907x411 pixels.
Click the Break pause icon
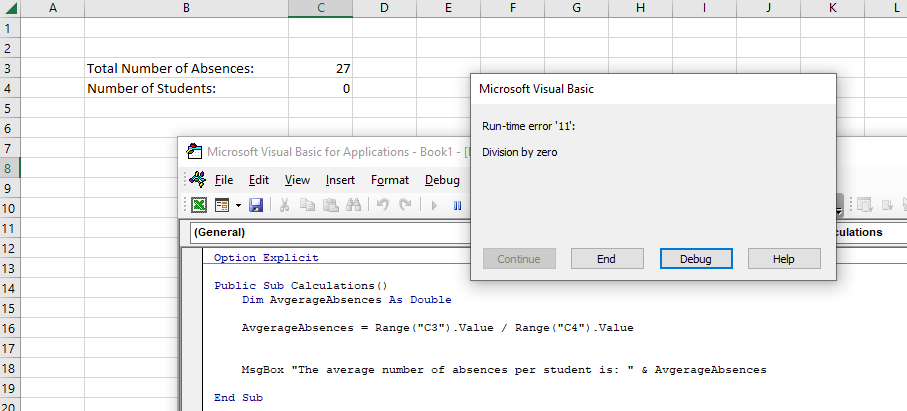(x=458, y=205)
